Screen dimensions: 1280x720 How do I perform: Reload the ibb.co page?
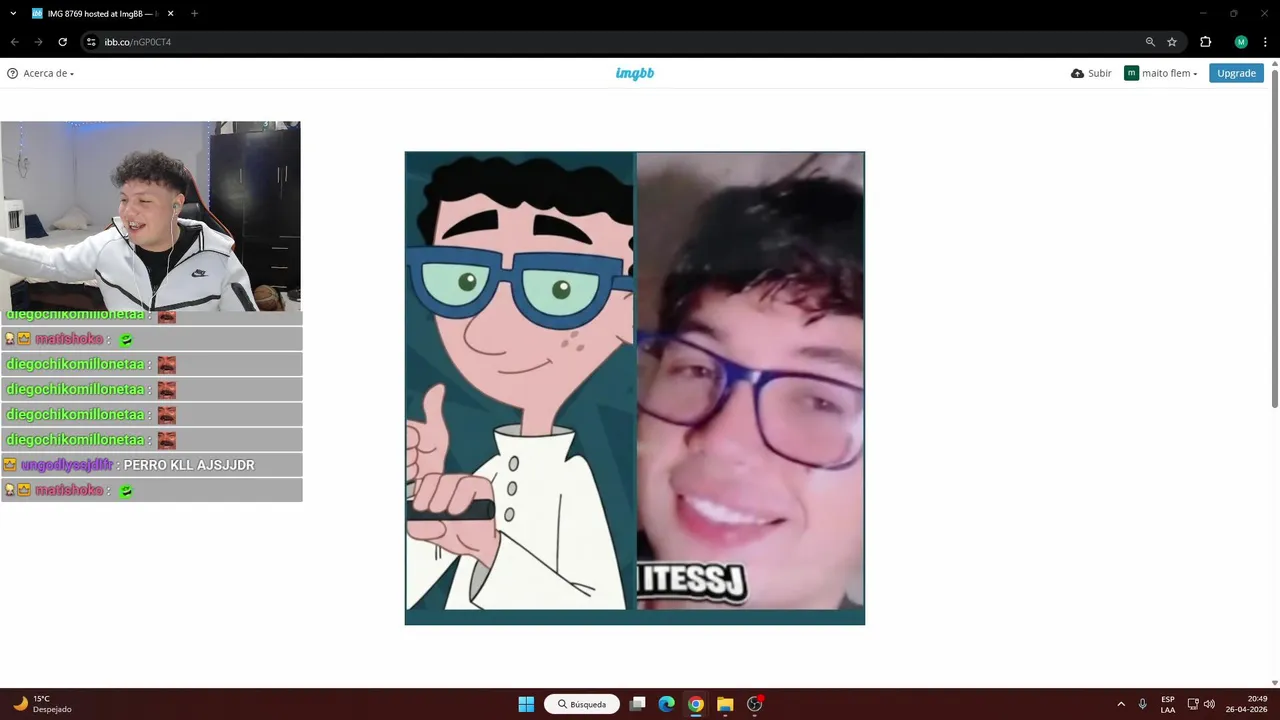tap(62, 42)
